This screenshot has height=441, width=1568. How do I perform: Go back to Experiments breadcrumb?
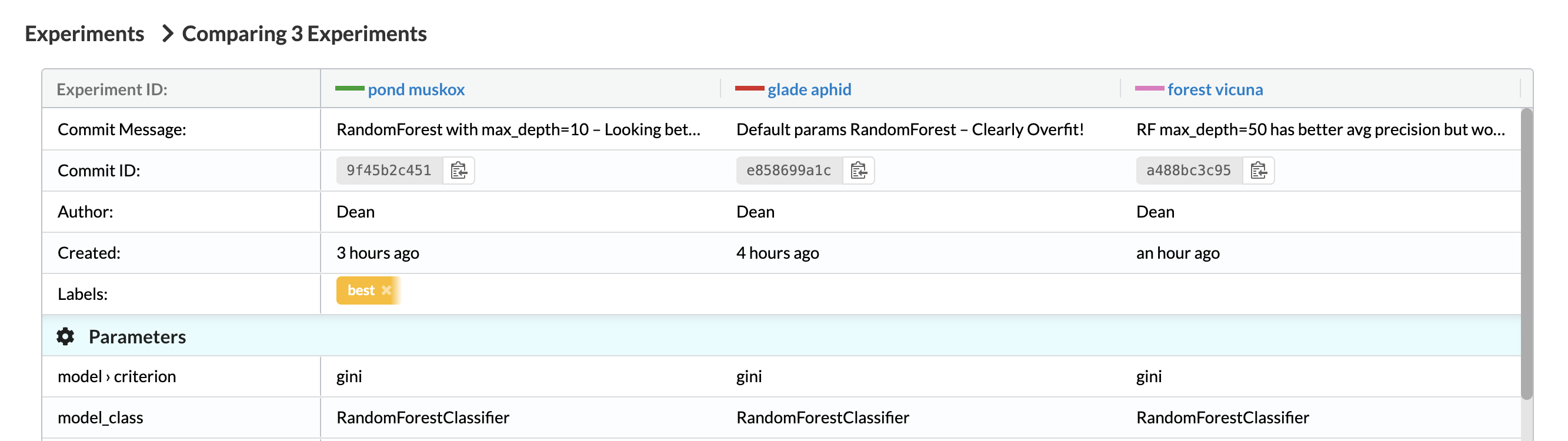point(84,34)
